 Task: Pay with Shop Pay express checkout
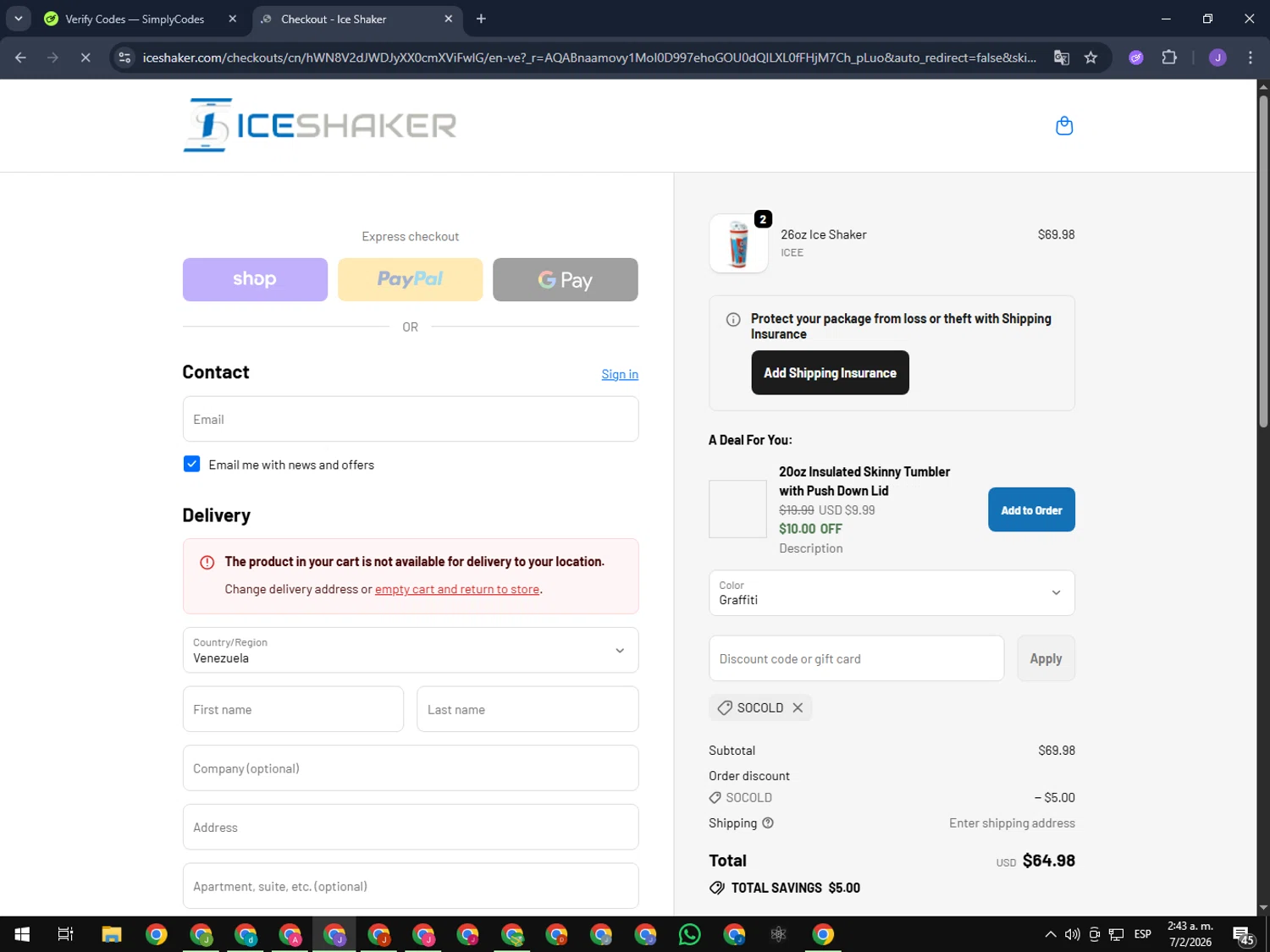255,279
